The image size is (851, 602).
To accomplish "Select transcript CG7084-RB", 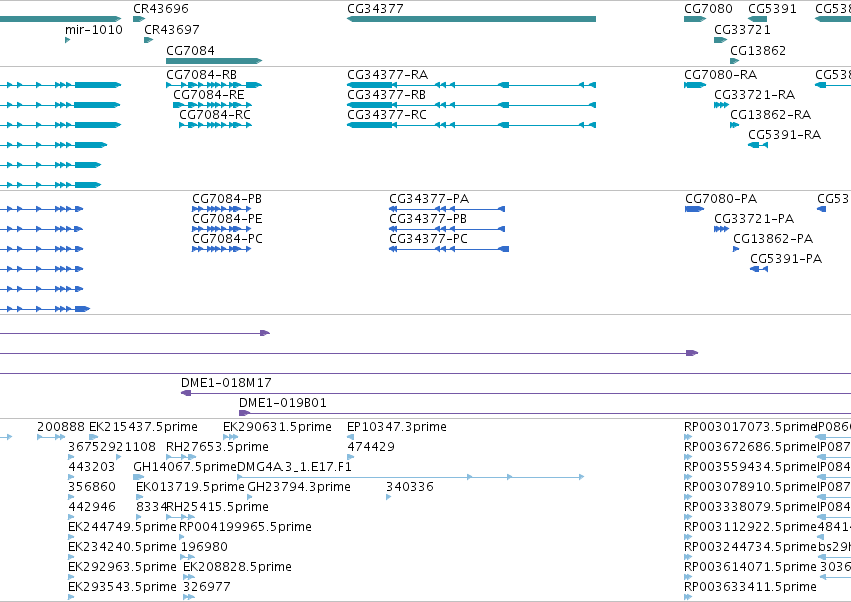I will [x=214, y=85].
